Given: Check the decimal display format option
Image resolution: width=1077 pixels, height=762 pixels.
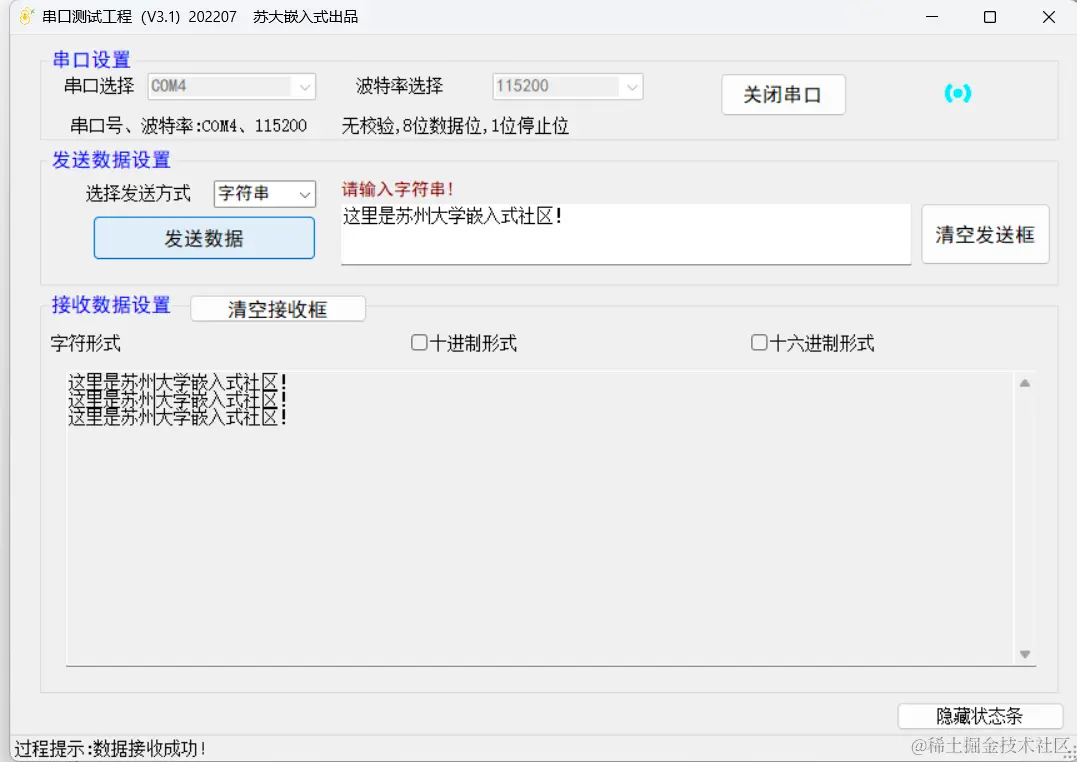Looking at the screenshot, I should 419,343.
